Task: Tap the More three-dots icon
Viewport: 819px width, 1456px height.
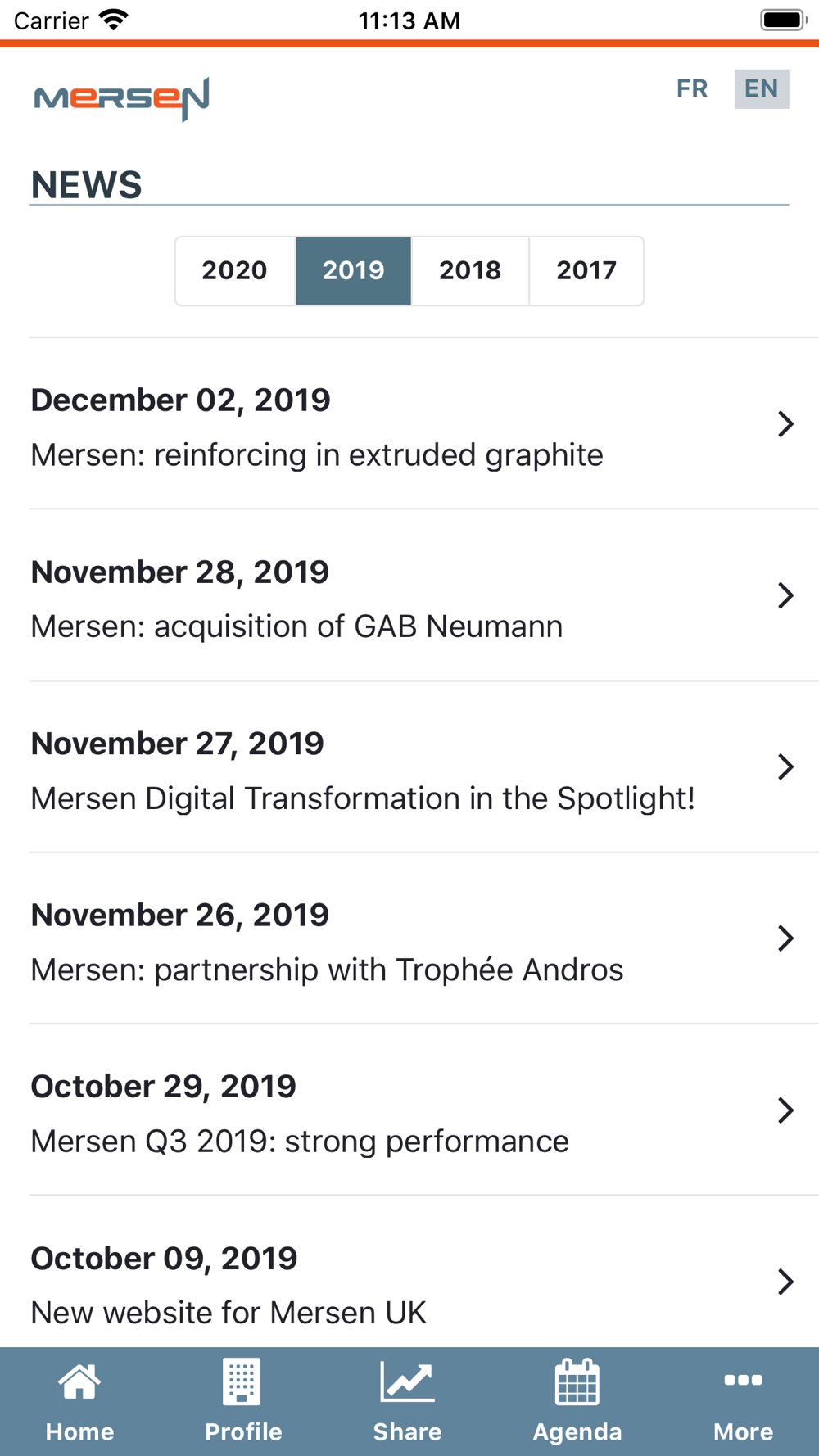Action: click(x=743, y=1381)
